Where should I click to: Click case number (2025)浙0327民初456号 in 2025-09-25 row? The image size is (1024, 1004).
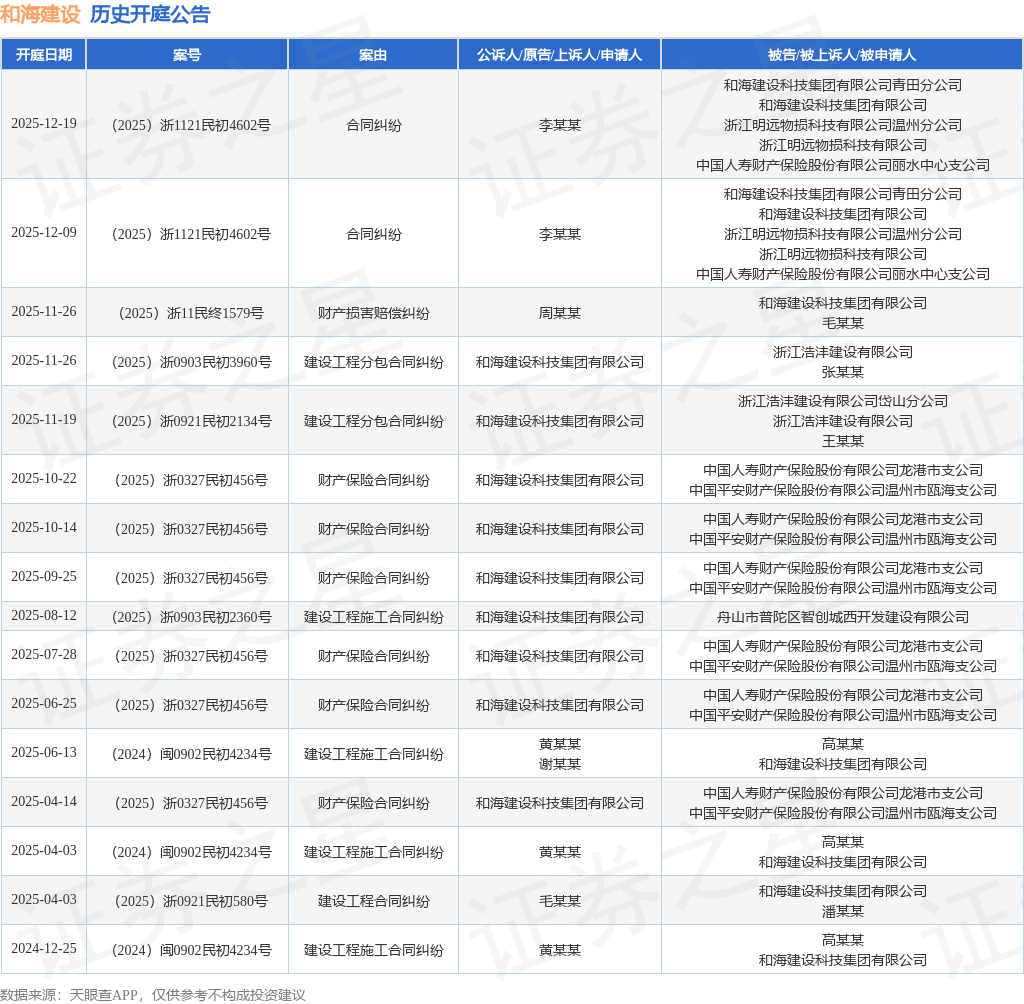pos(191,578)
